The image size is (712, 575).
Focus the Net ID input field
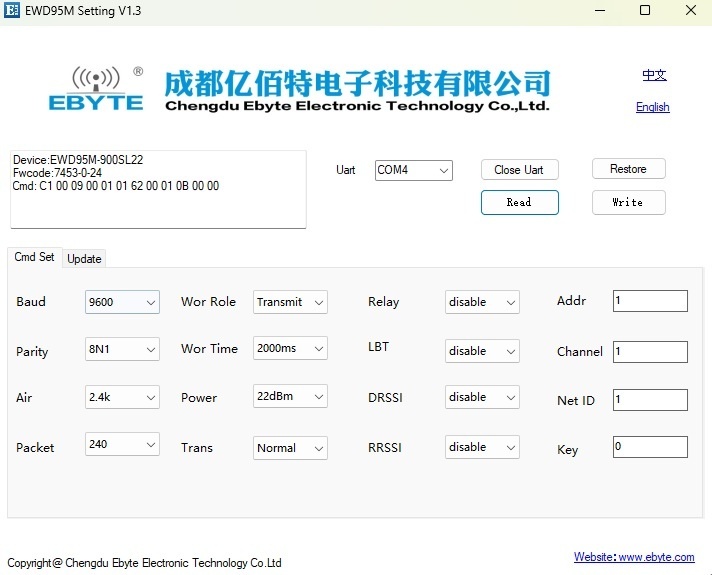click(650, 400)
